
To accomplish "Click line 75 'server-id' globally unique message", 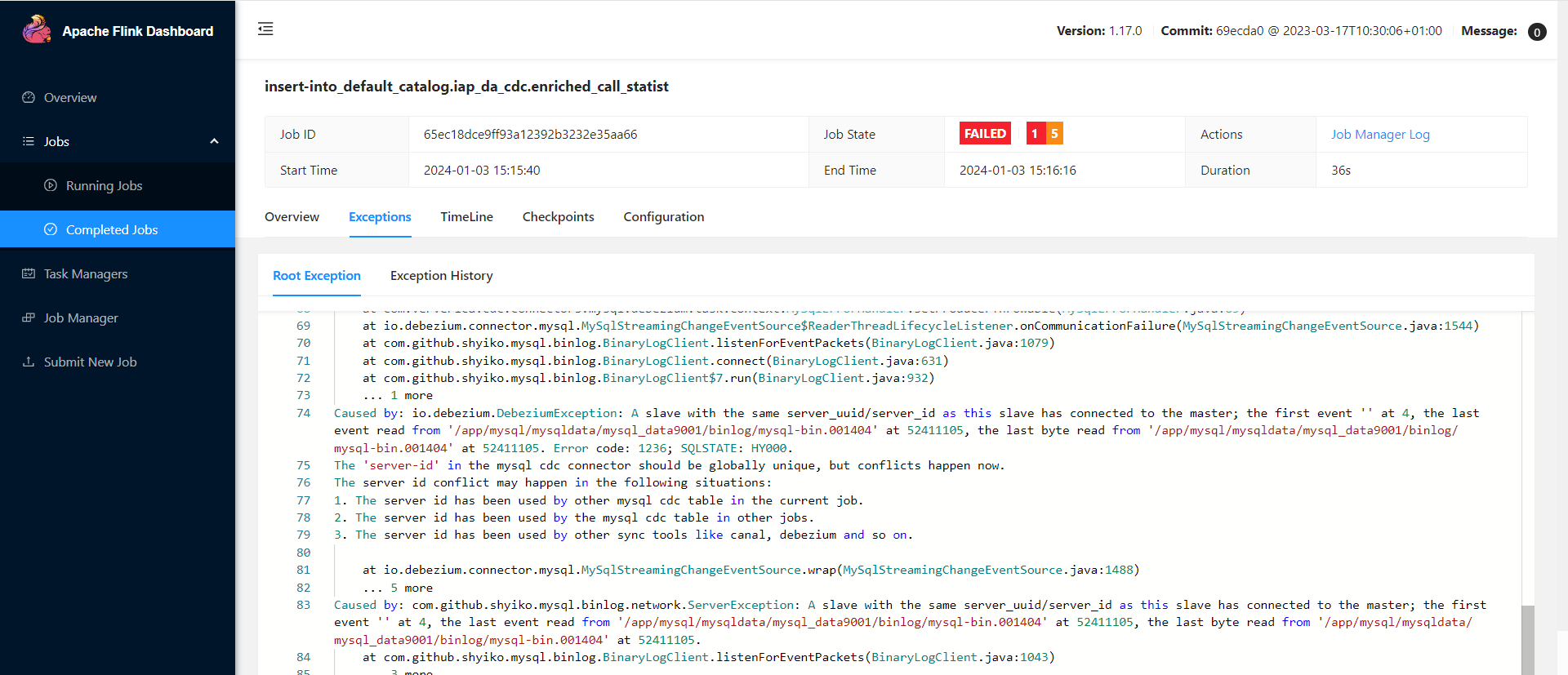I will [669, 465].
